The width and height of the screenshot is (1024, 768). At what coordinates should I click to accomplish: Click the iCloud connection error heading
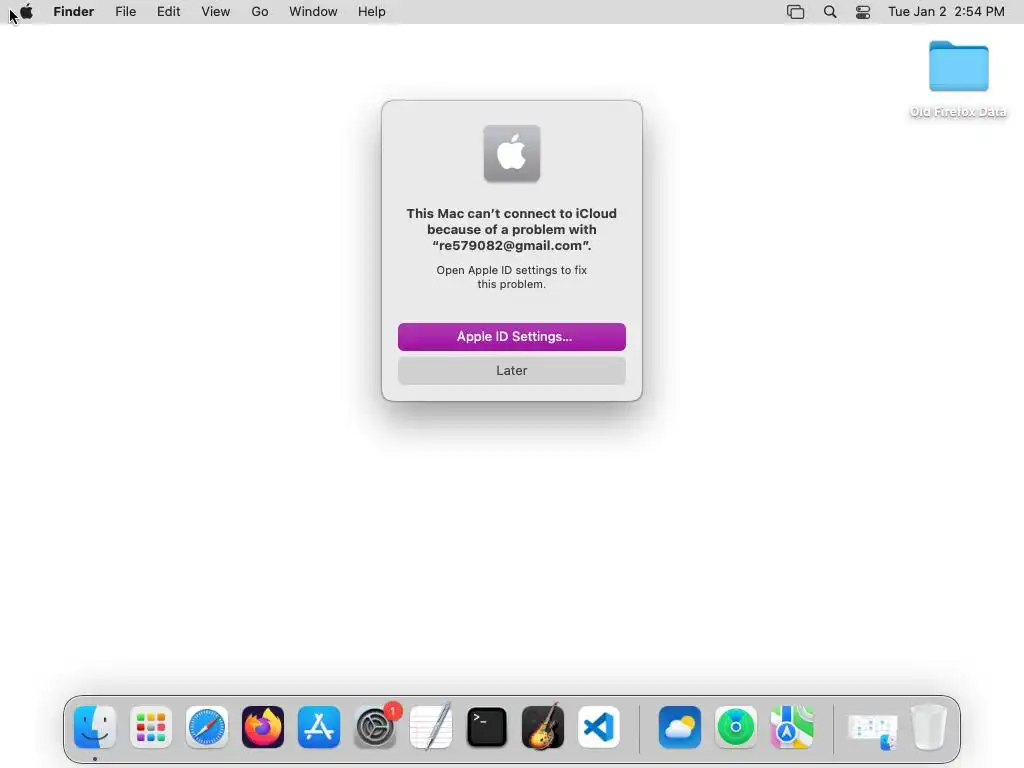(x=511, y=229)
